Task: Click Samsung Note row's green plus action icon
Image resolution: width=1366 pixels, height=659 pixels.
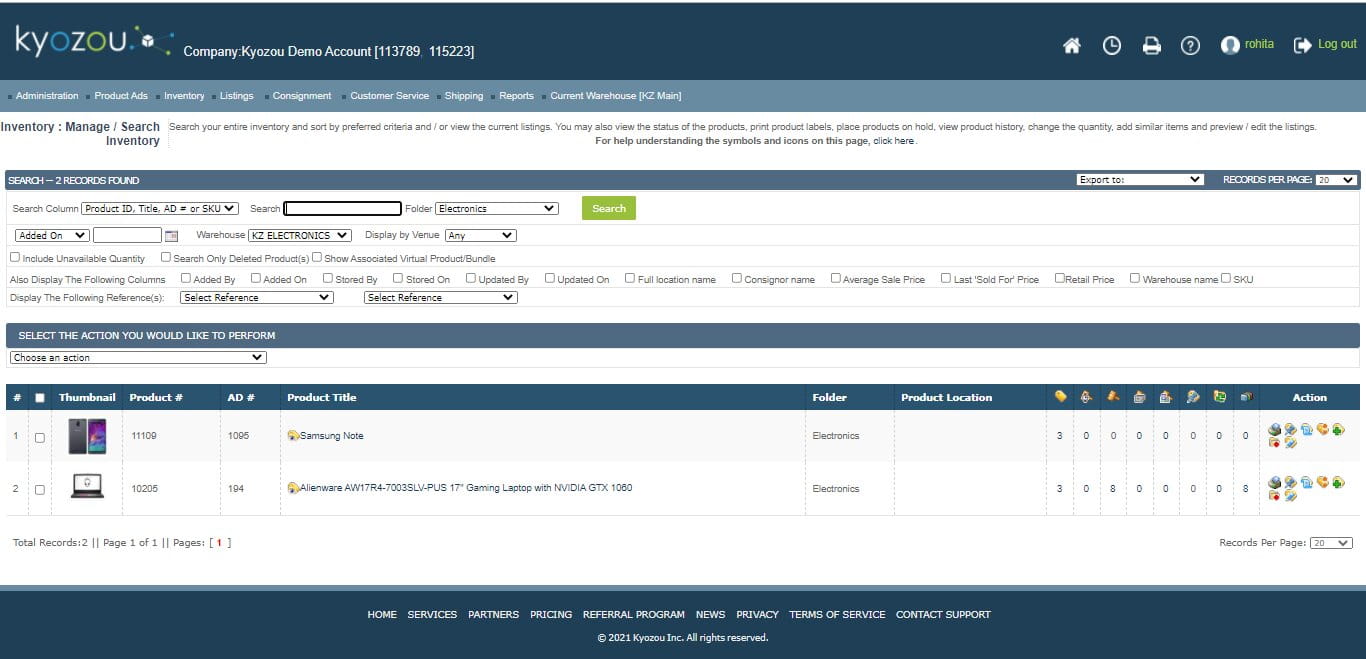Action: pos(1338,430)
